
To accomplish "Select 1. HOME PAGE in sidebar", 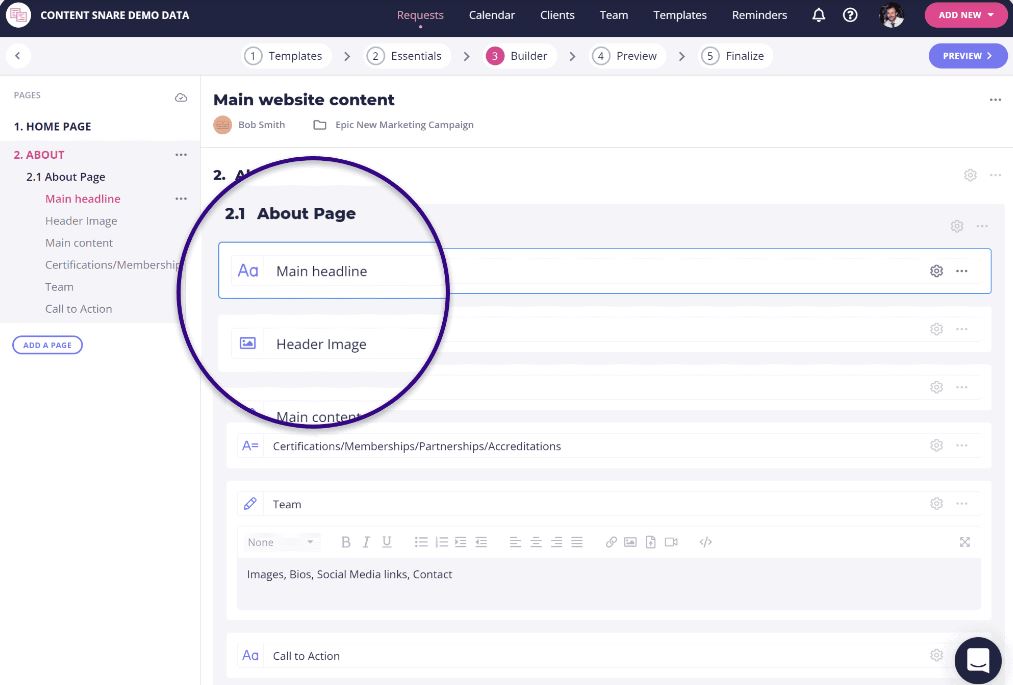I will point(52,127).
